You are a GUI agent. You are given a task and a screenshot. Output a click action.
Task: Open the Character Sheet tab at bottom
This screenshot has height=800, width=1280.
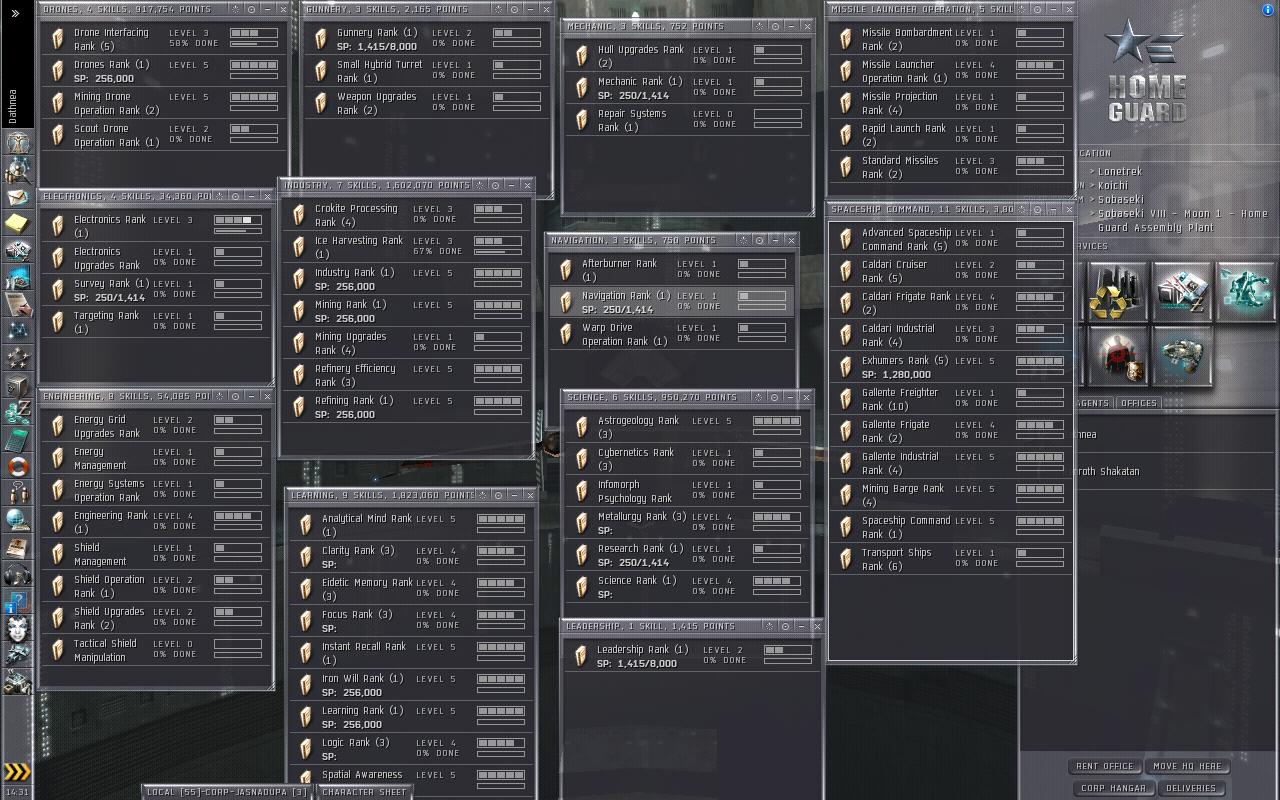click(x=364, y=792)
